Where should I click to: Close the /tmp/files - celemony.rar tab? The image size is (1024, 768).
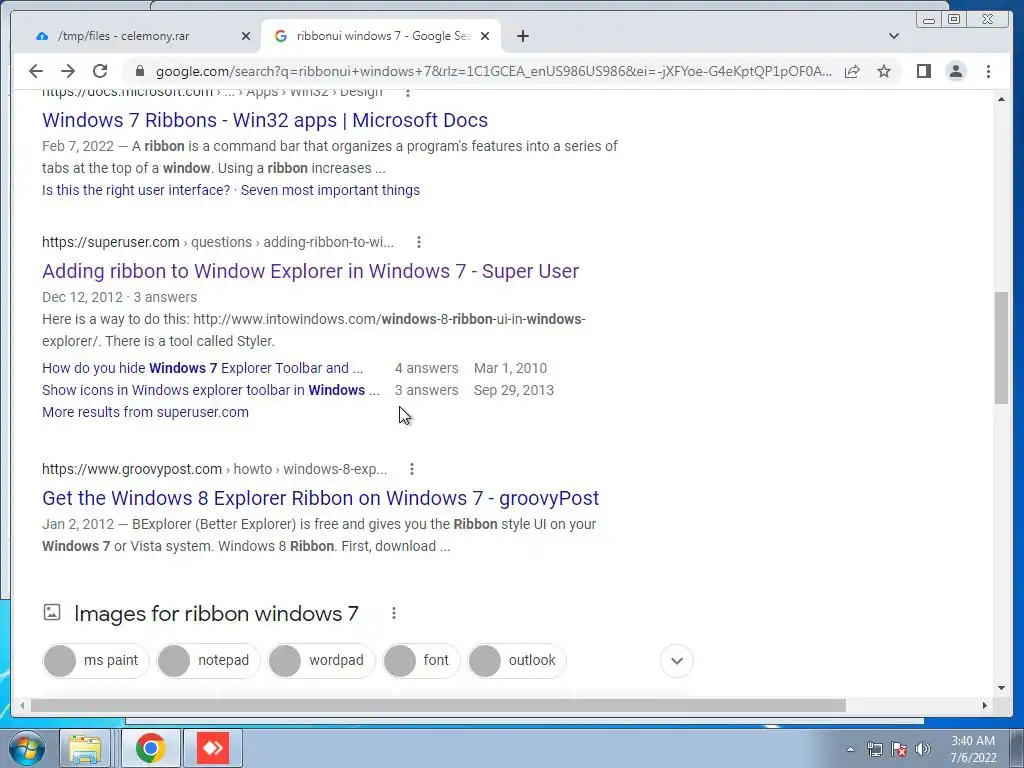(x=246, y=36)
